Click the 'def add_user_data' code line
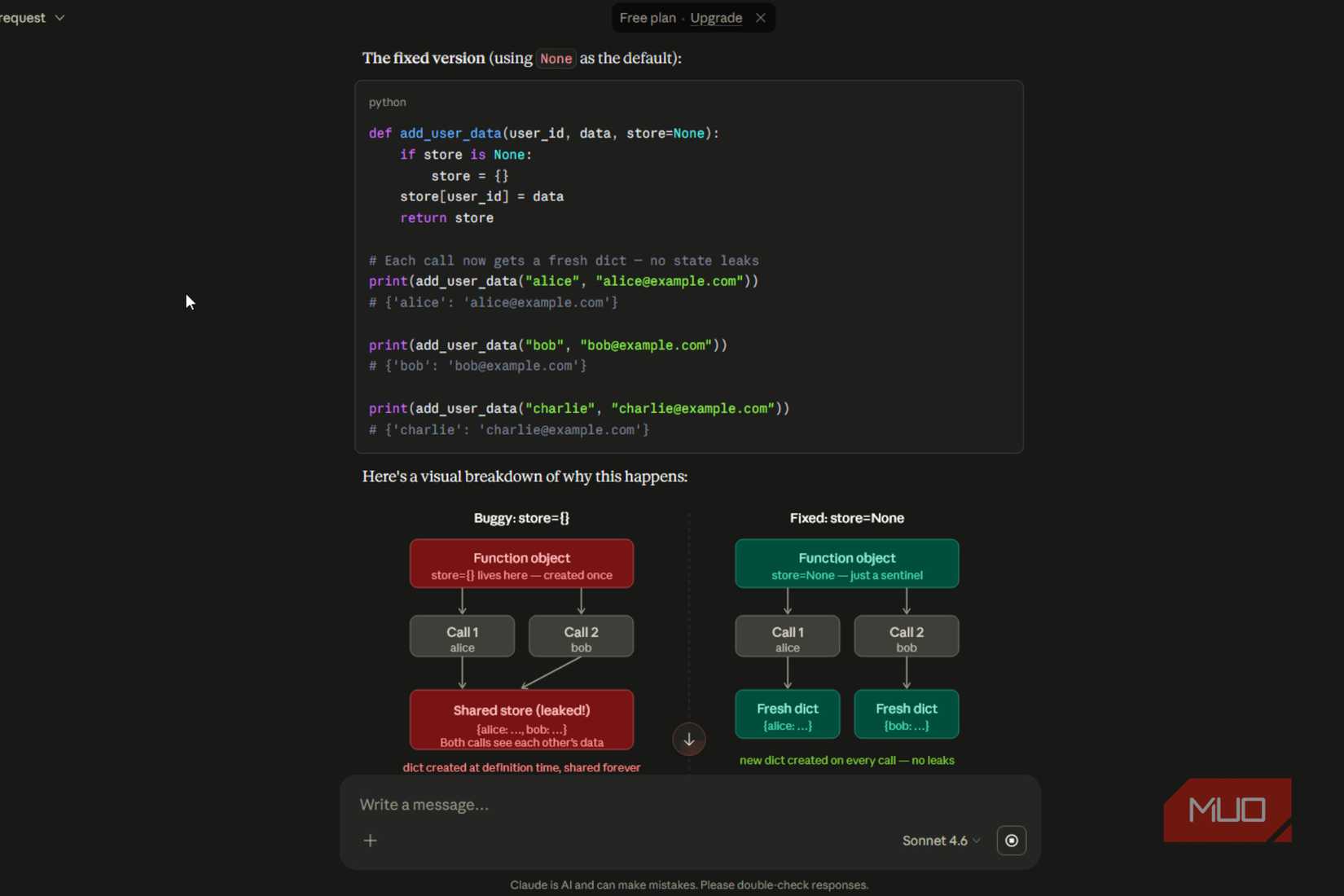 click(544, 134)
